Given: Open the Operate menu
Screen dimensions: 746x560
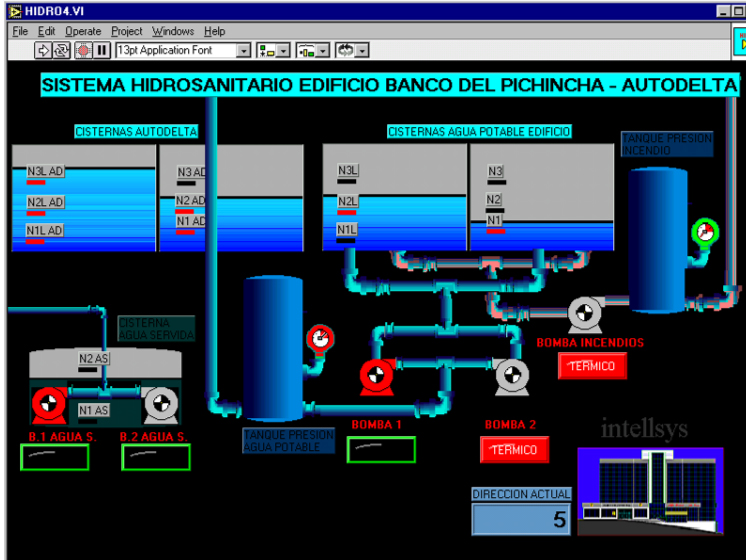Looking at the screenshot, I should click(83, 31).
